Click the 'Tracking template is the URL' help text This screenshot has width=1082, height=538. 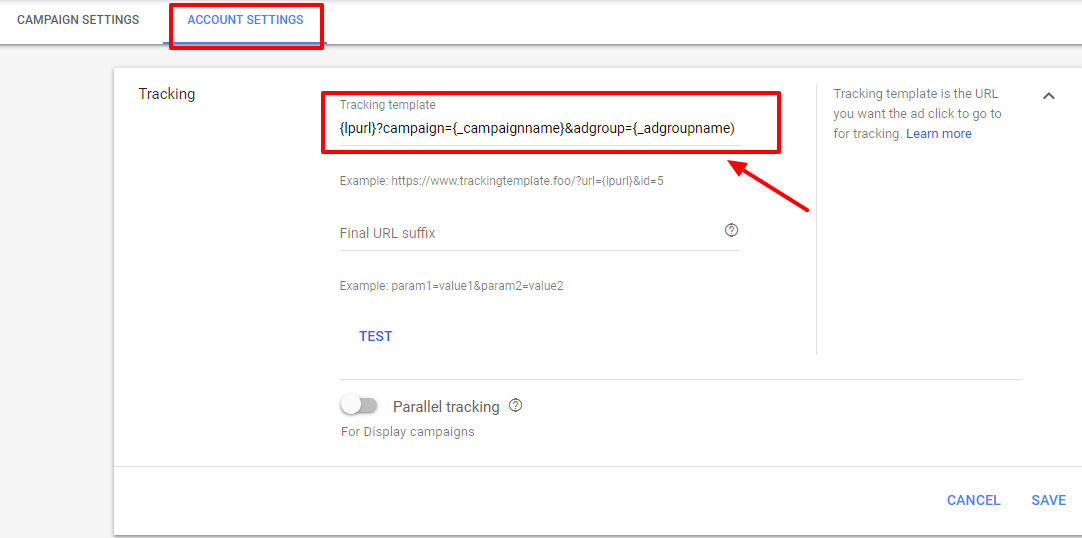pos(917,114)
